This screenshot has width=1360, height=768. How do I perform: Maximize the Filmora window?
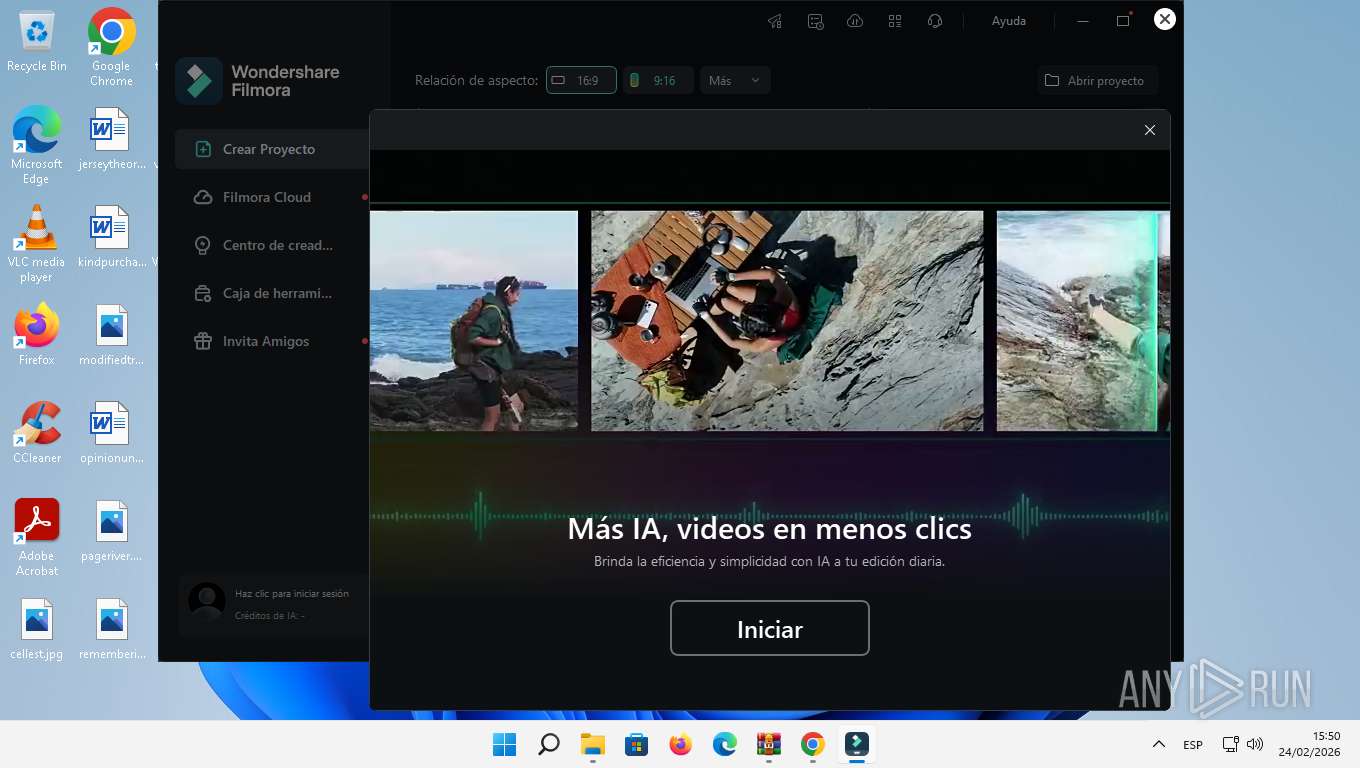pos(1123,21)
